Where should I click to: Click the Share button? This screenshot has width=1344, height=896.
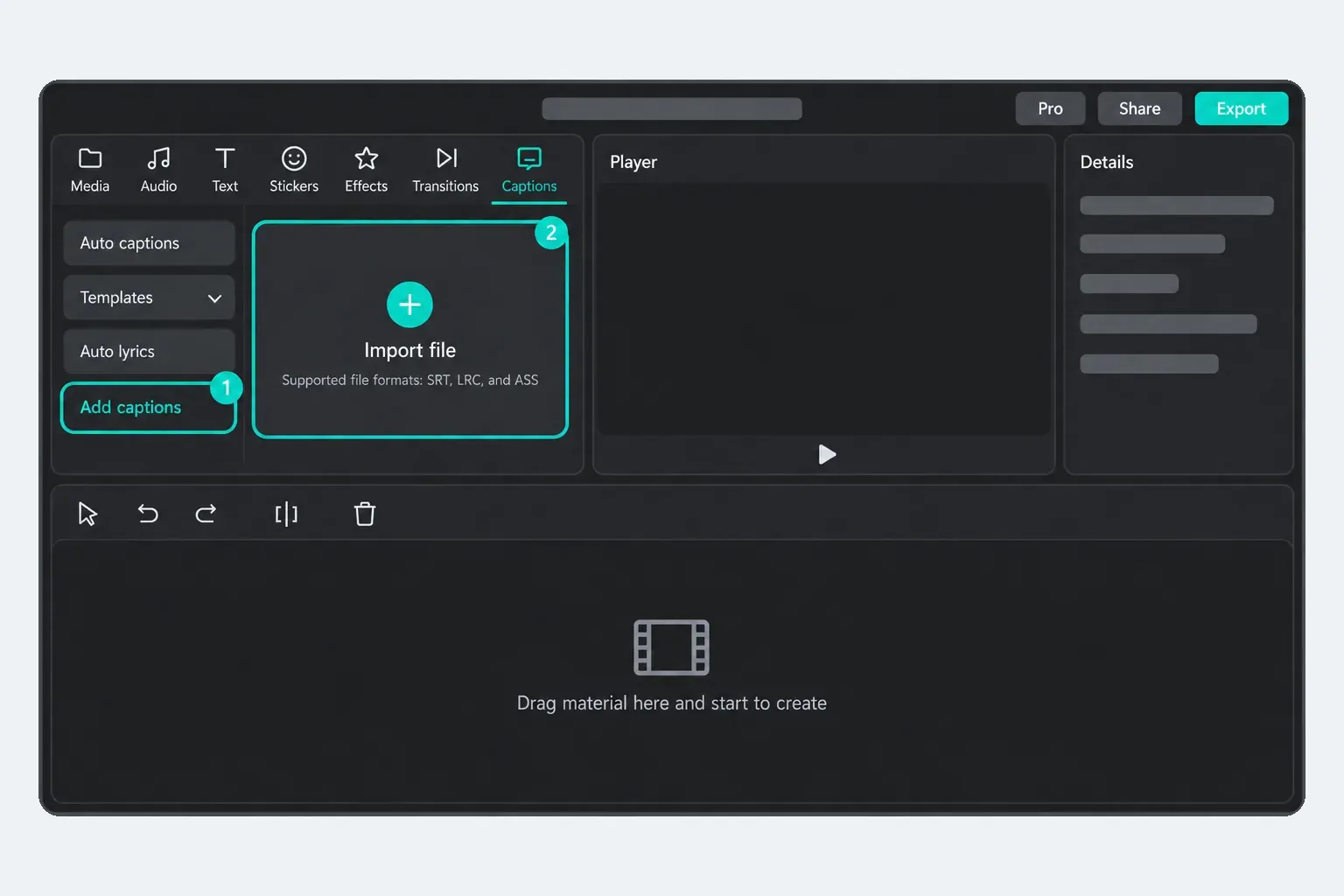pos(1139,108)
